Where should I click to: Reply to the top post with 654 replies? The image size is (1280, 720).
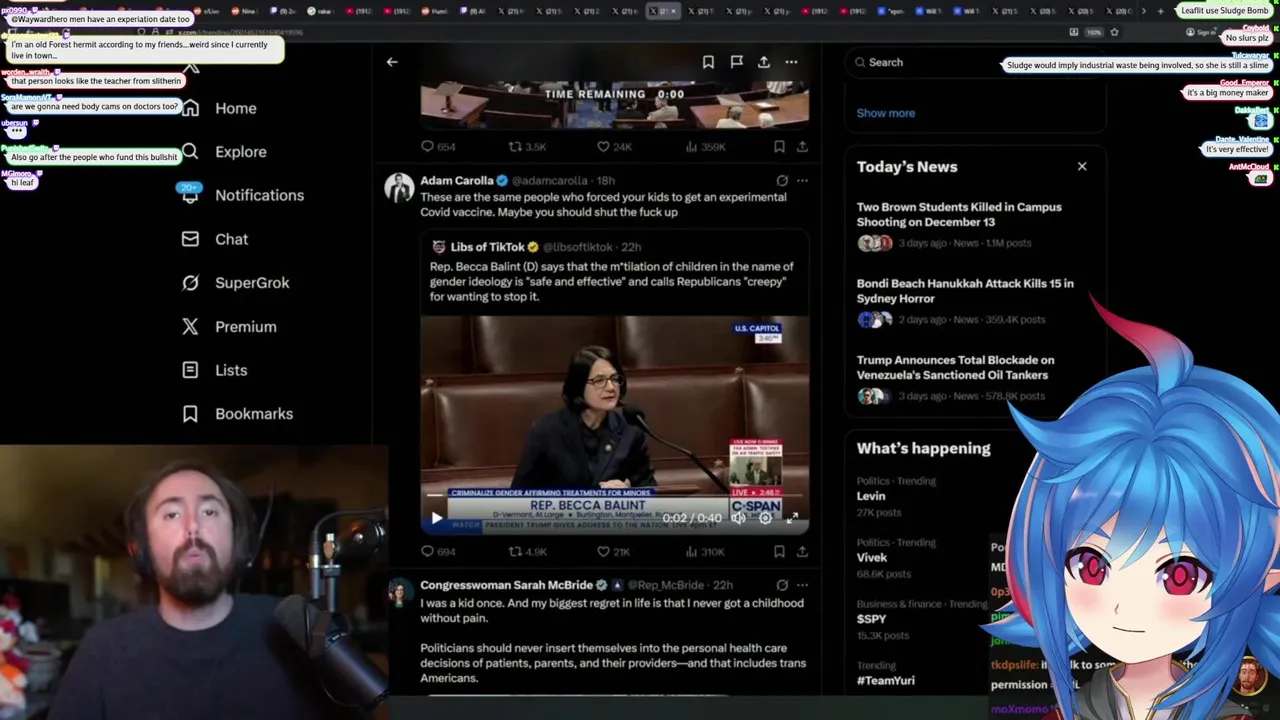click(438, 147)
